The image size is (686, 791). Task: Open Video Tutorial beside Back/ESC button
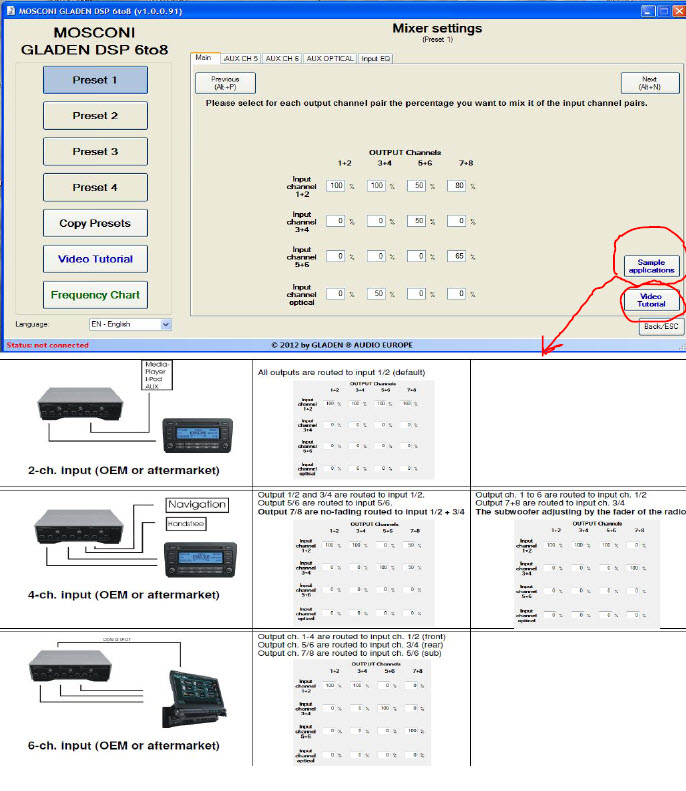tap(651, 300)
